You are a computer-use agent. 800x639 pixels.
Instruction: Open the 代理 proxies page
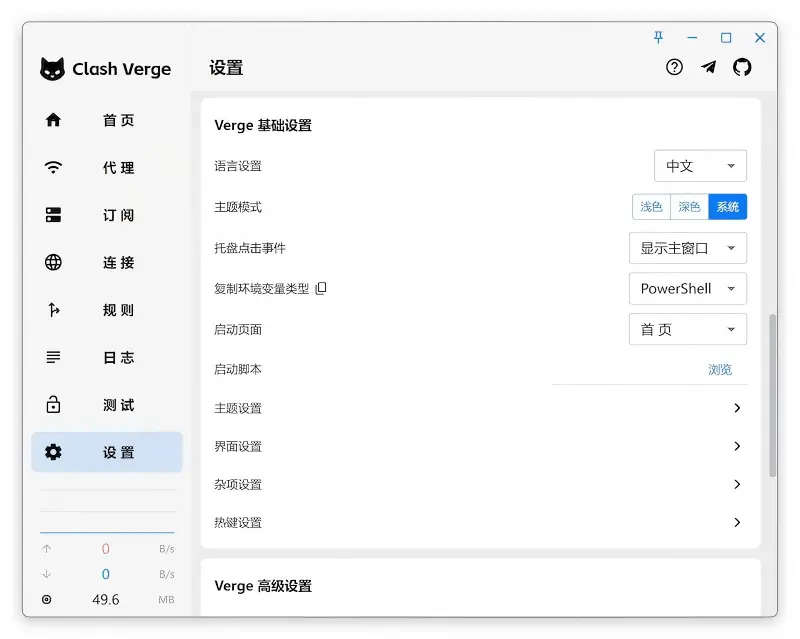pyautogui.click(x=107, y=167)
